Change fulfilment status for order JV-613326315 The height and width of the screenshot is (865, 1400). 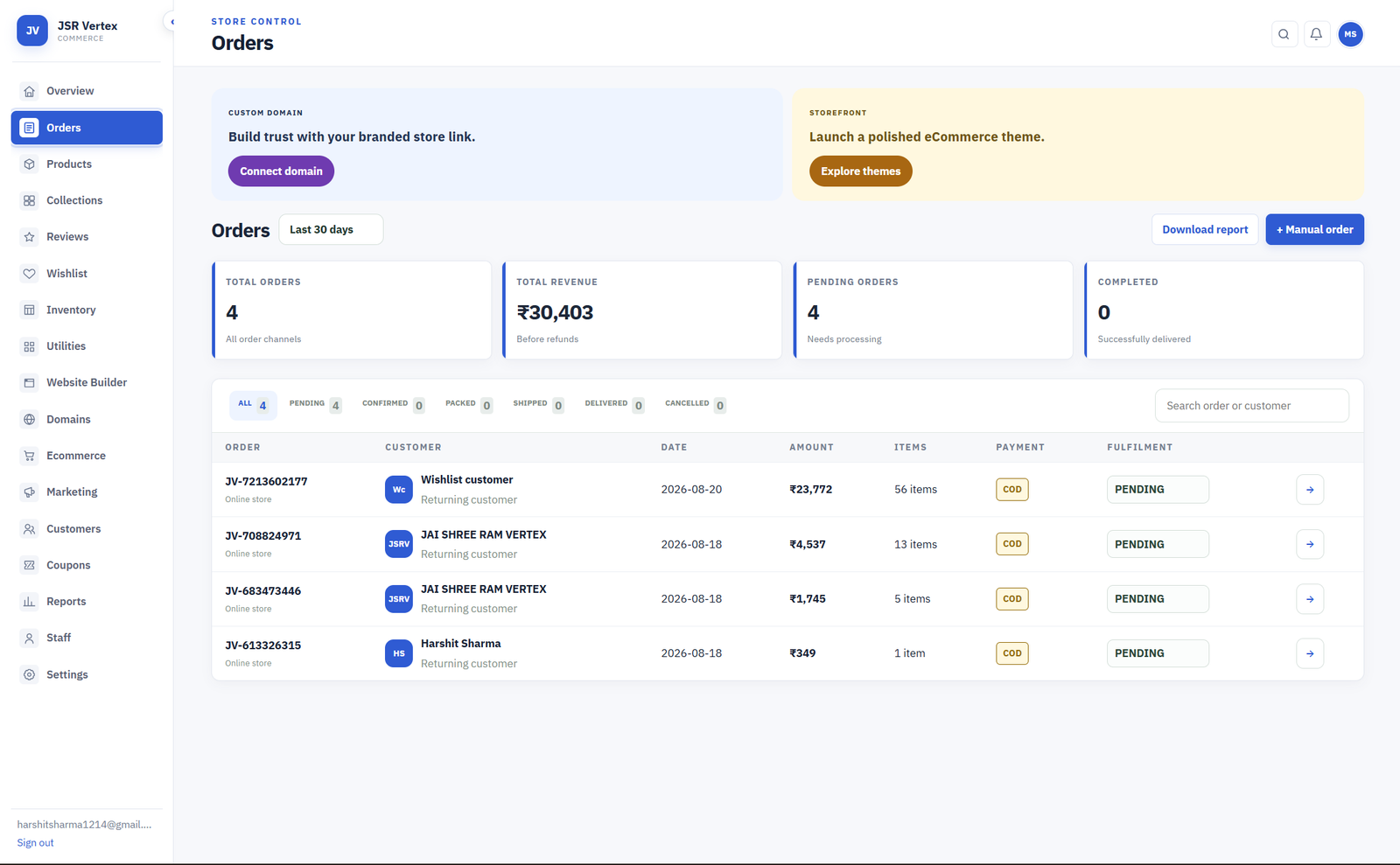(x=1158, y=653)
